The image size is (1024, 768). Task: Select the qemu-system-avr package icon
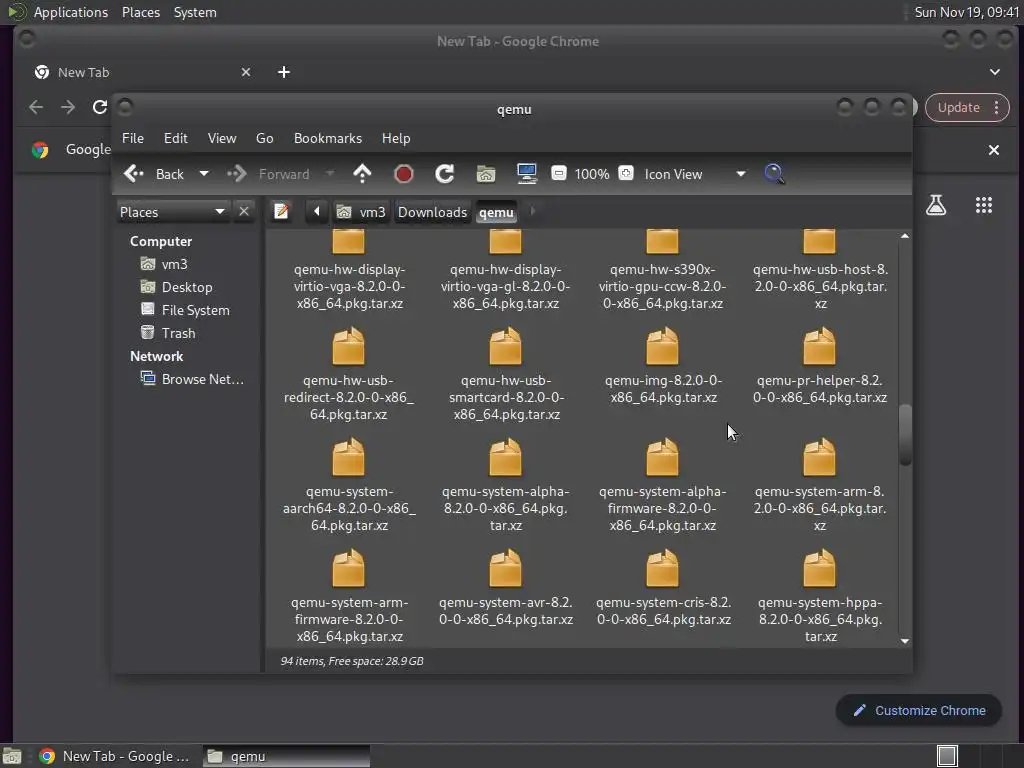click(x=505, y=568)
